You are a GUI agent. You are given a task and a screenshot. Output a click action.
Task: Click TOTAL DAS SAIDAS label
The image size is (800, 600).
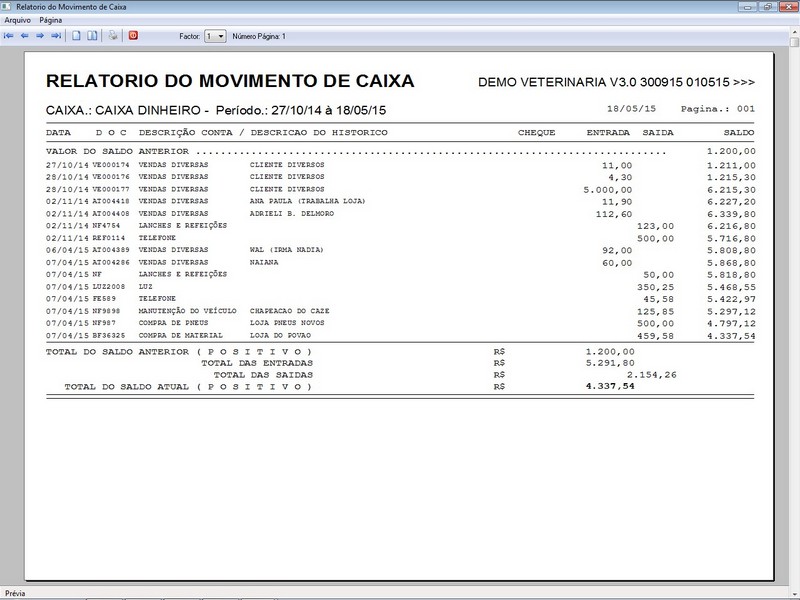click(263, 375)
